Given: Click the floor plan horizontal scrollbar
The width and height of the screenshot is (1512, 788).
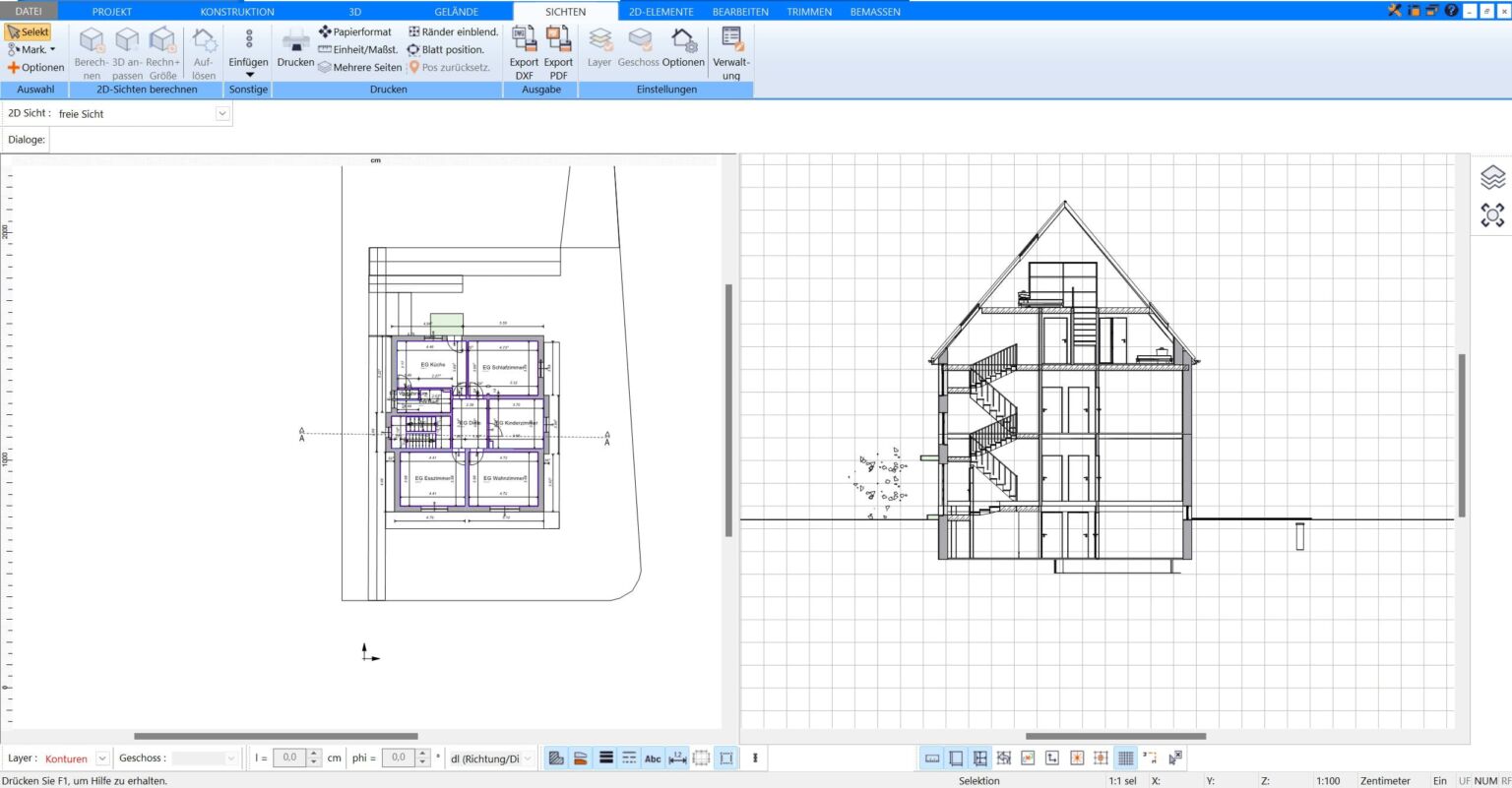Looking at the screenshot, I should click(276, 736).
